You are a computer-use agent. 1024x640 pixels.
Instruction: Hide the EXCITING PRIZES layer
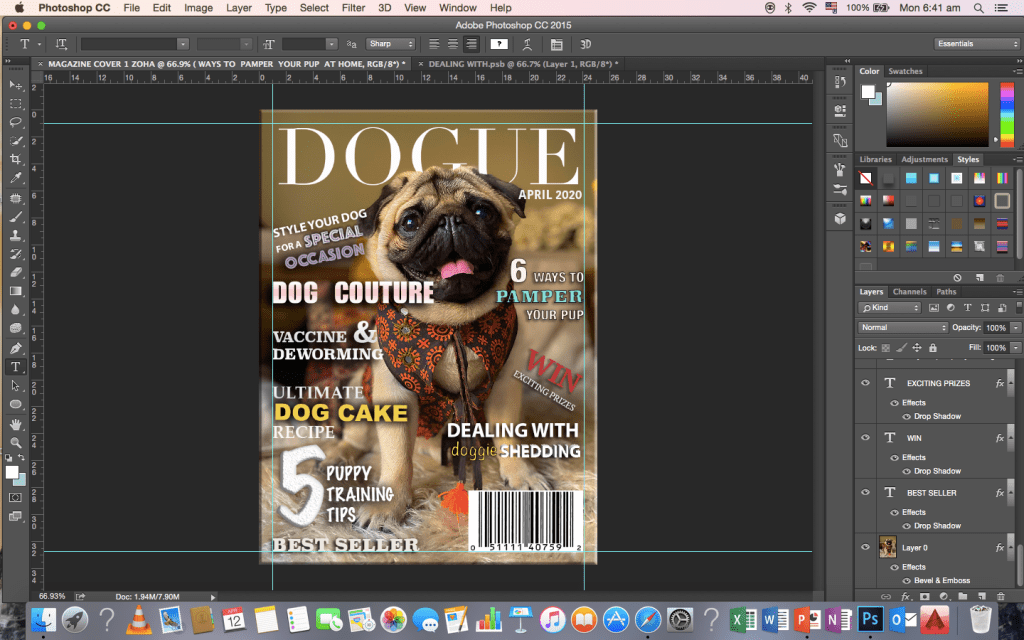point(866,383)
